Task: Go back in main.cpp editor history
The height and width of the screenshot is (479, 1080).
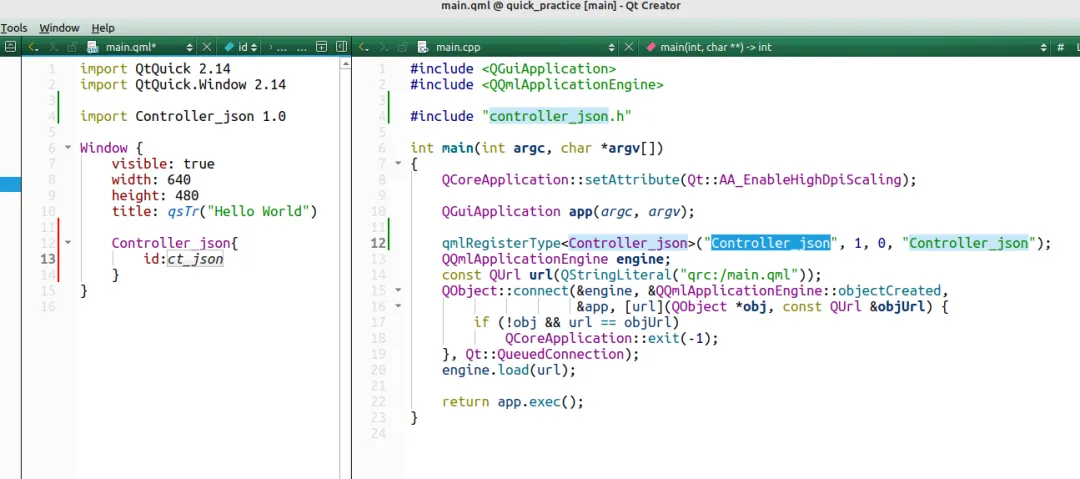Action: click(364, 48)
